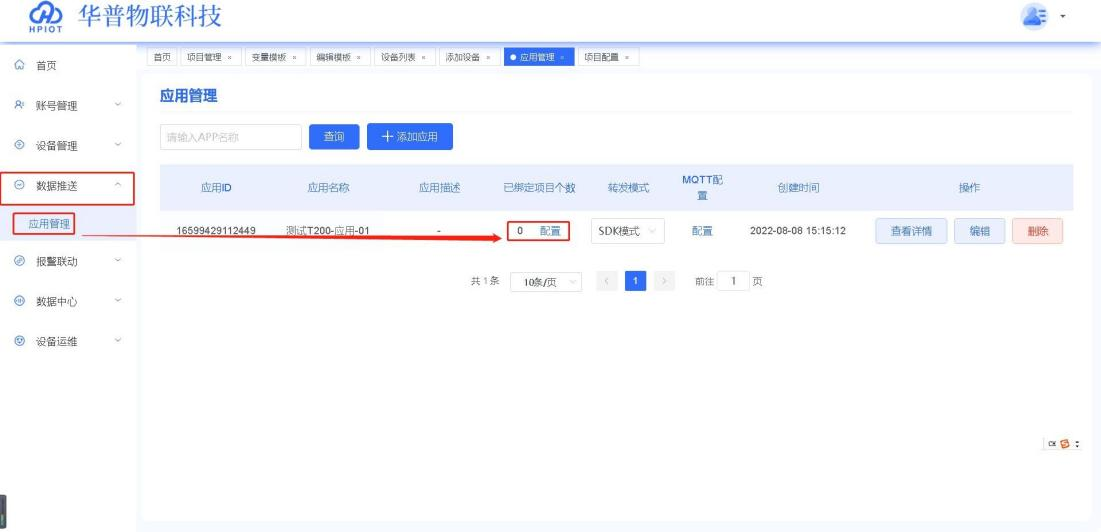Switch to the 添加设备 tab
The height and width of the screenshot is (532, 1101).
coord(469,58)
